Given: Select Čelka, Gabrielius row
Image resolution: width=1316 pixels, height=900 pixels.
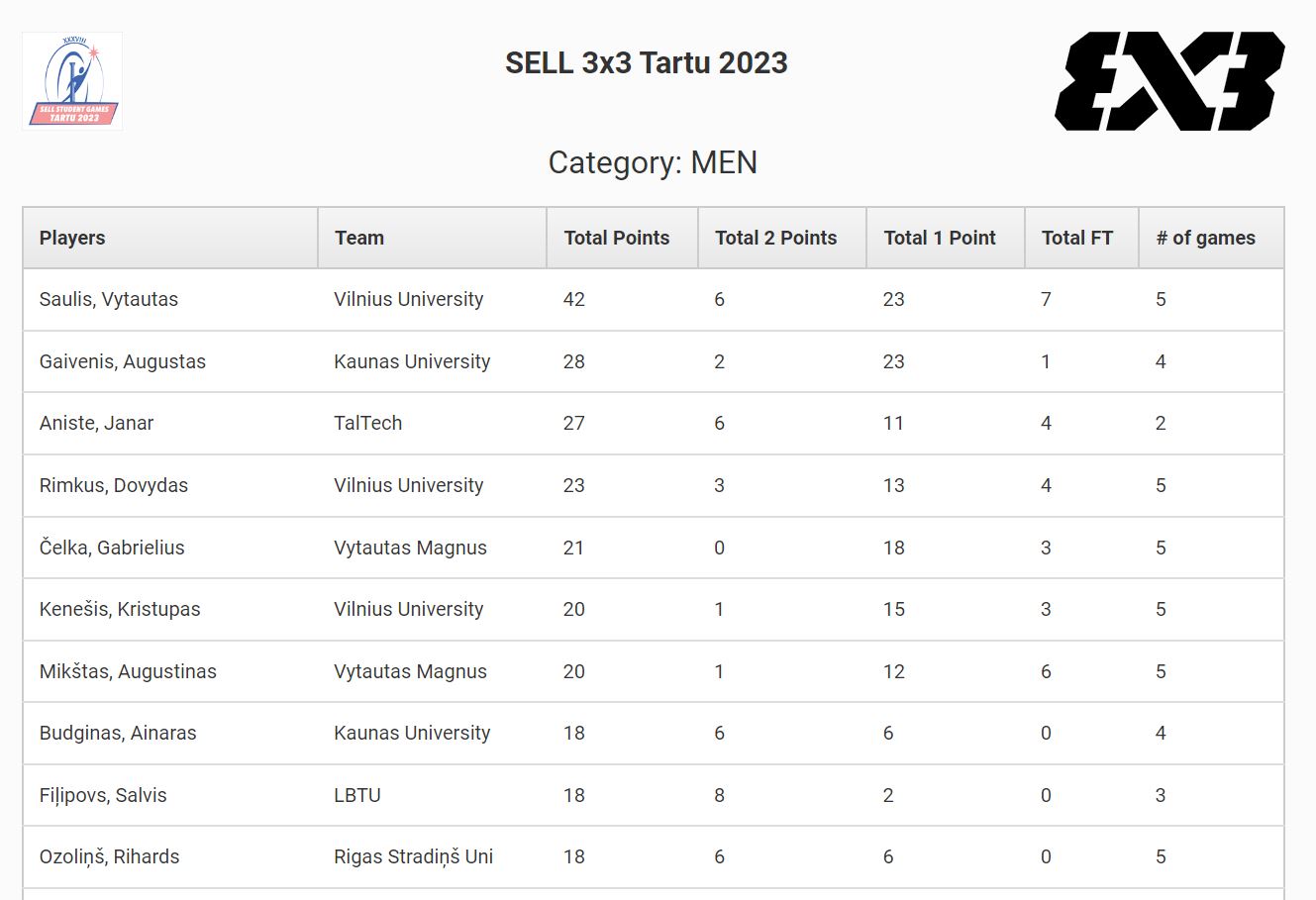Looking at the screenshot, I should (112, 548).
